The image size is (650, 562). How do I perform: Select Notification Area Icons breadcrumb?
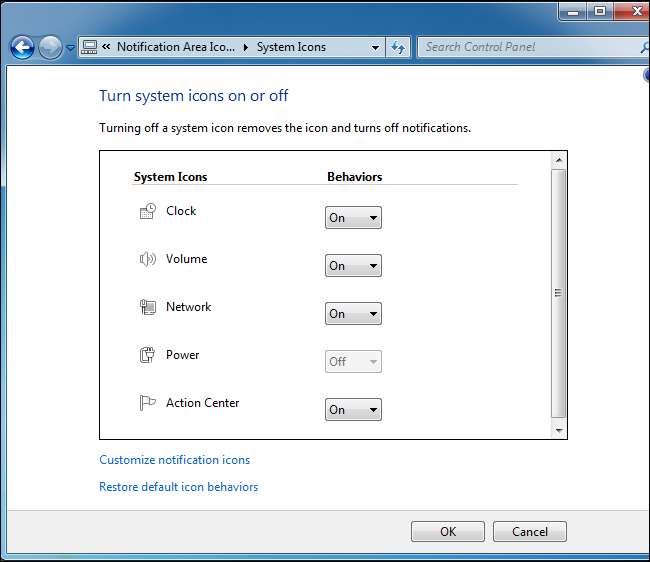(x=175, y=47)
